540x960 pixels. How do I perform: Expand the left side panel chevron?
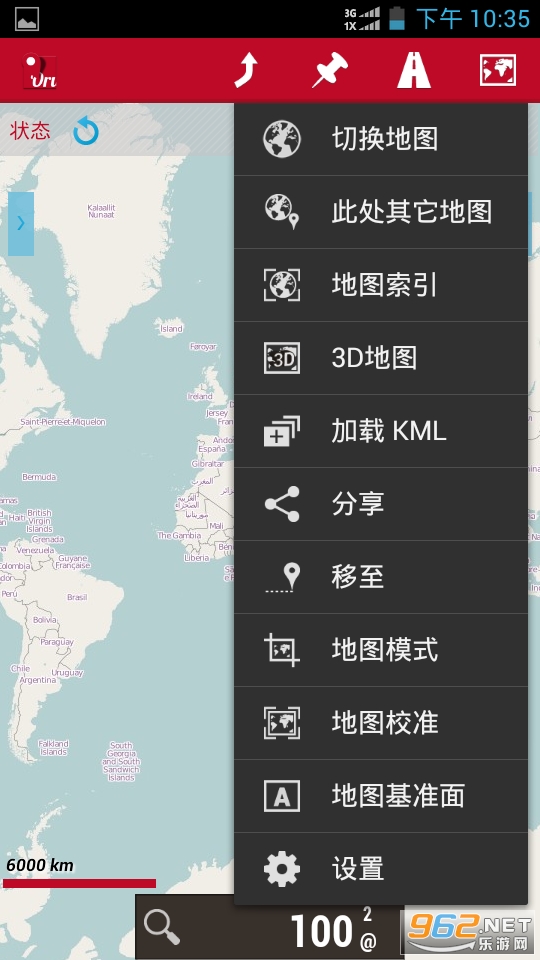(x=21, y=223)
